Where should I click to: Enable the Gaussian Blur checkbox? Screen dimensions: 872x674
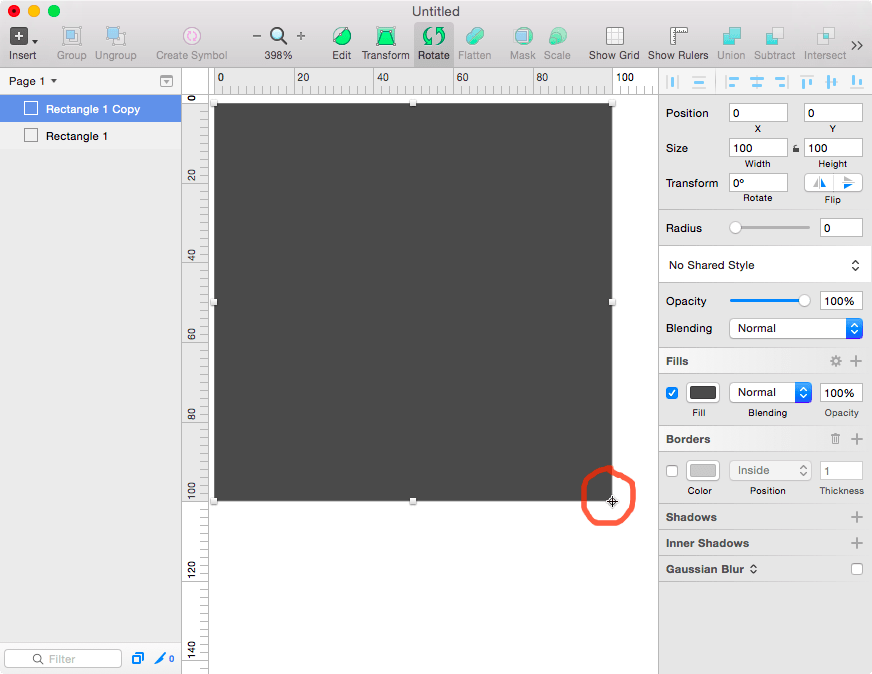[x=856, y=569]
